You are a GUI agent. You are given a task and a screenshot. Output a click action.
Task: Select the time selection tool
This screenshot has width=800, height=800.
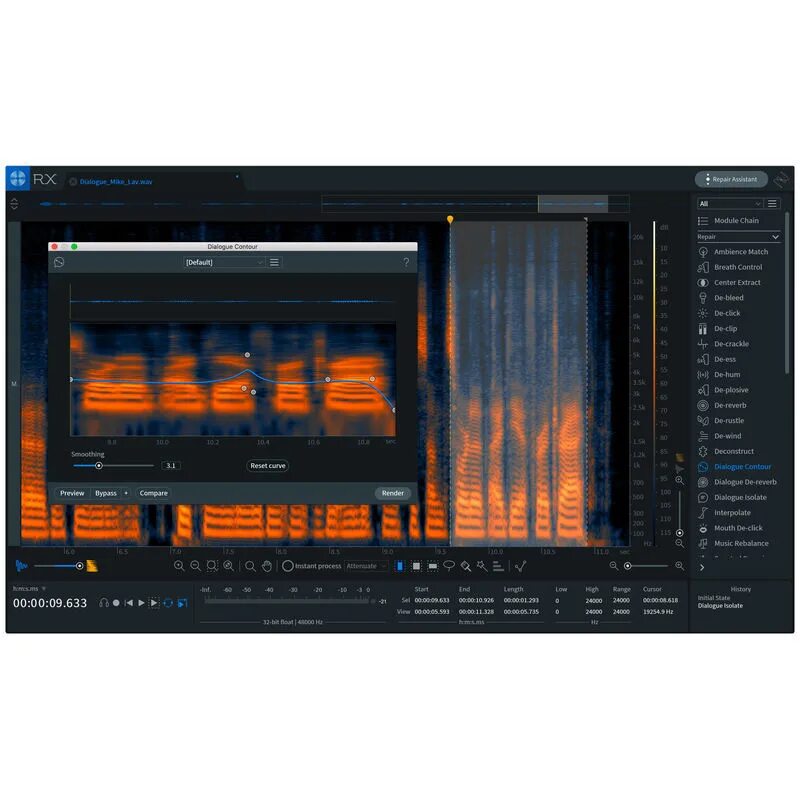click(400, 566)
